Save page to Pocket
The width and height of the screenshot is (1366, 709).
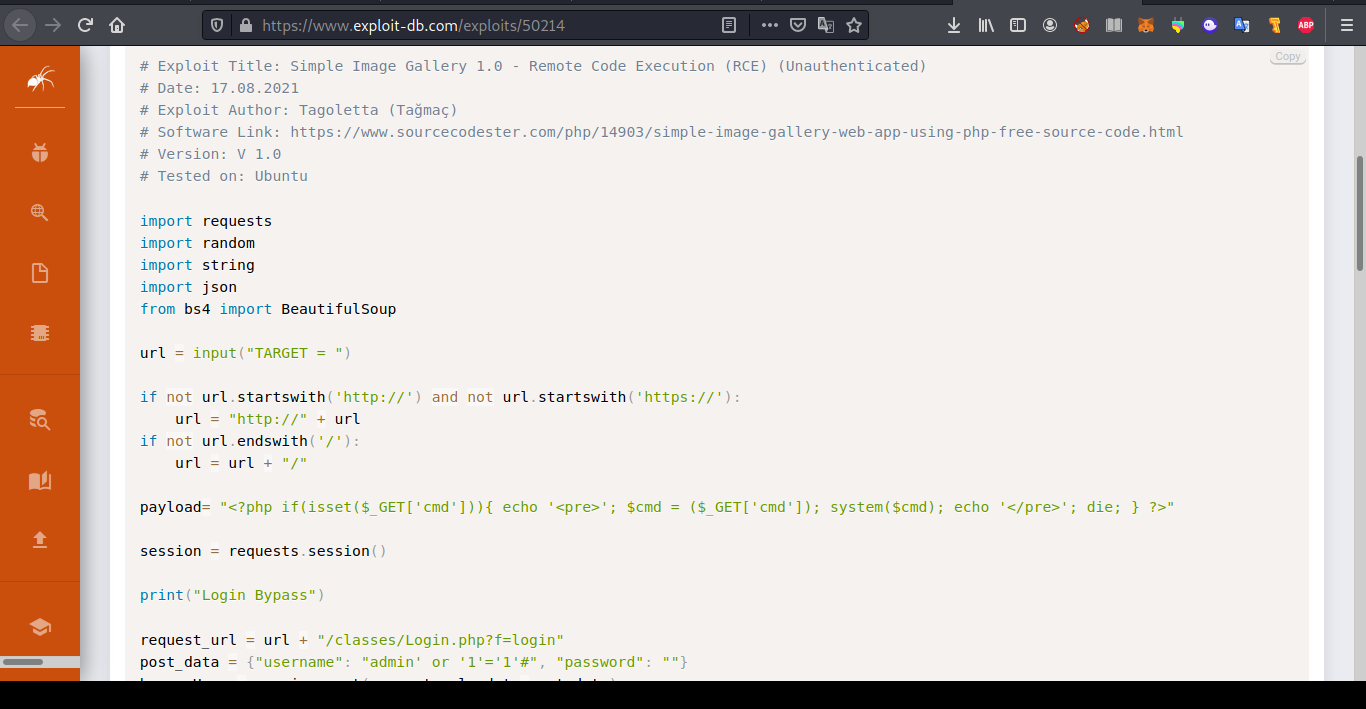pyautogui.click(x=798, y=25)
